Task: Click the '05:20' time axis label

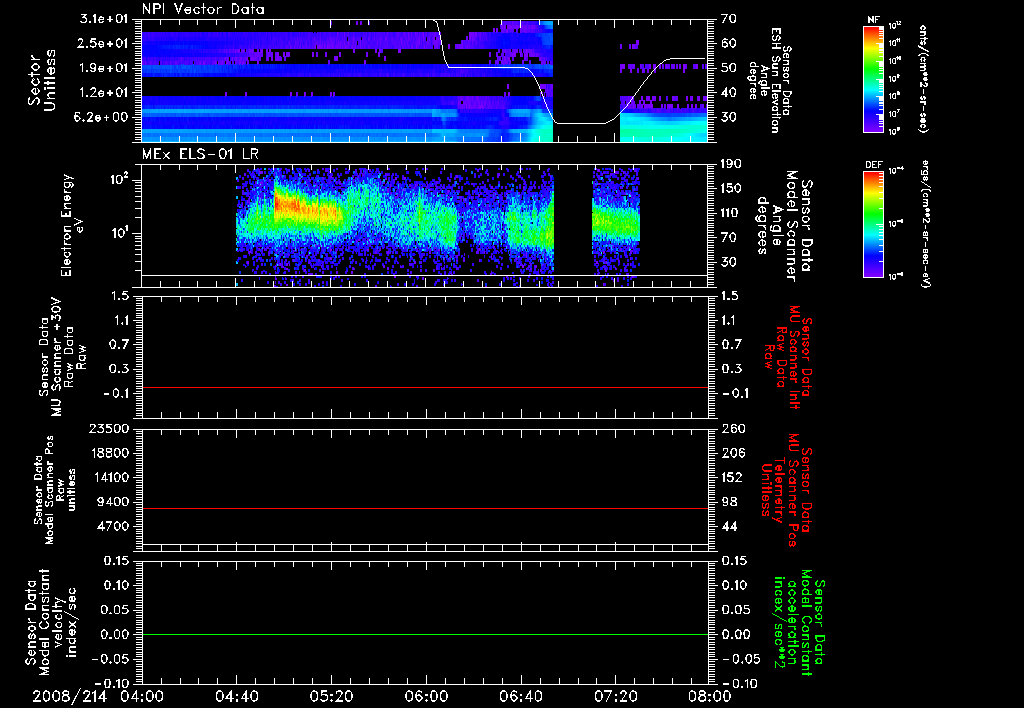Action: (331, 696)
